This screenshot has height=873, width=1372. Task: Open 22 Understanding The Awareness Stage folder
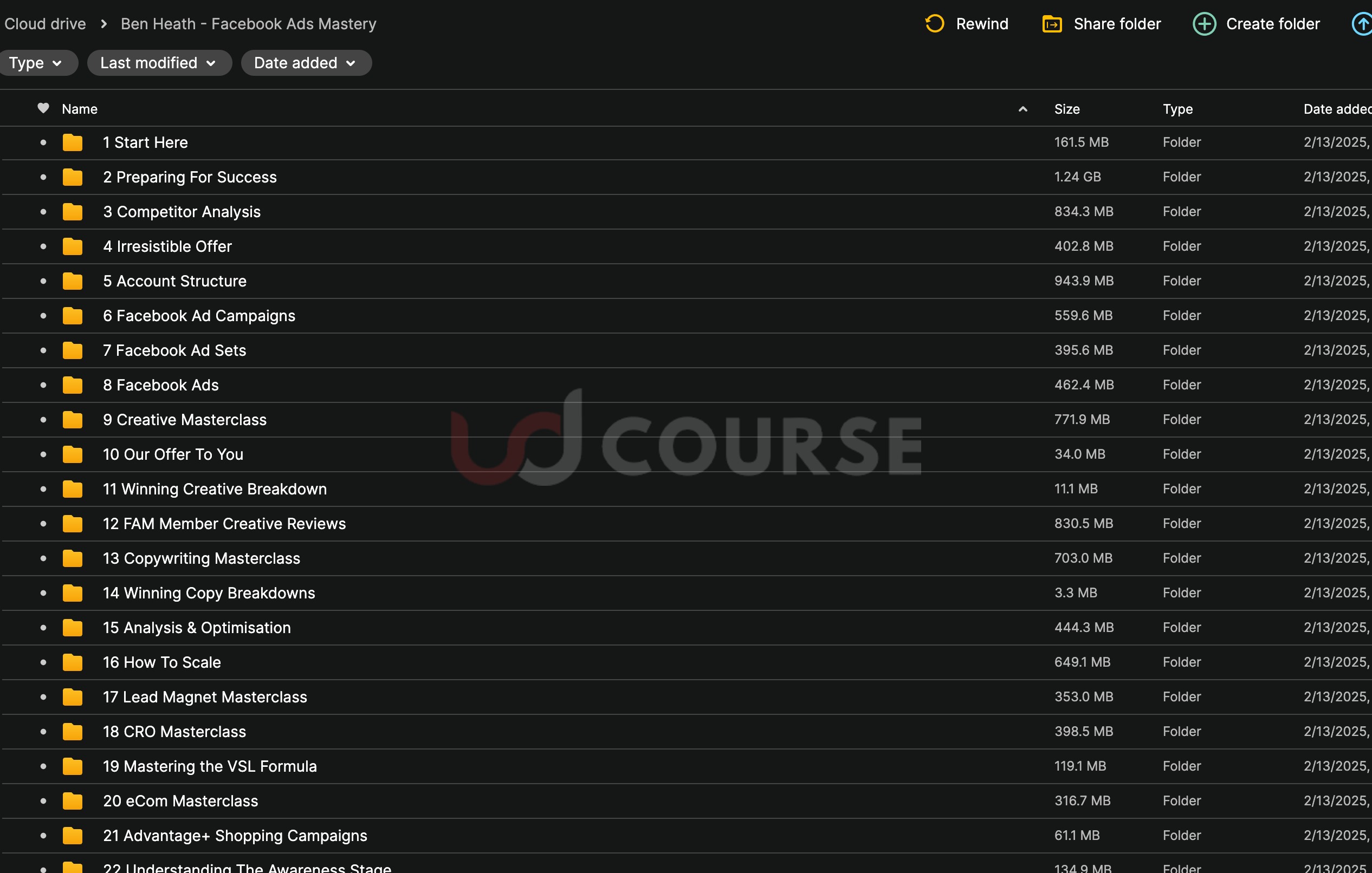[x=247, y=867]
